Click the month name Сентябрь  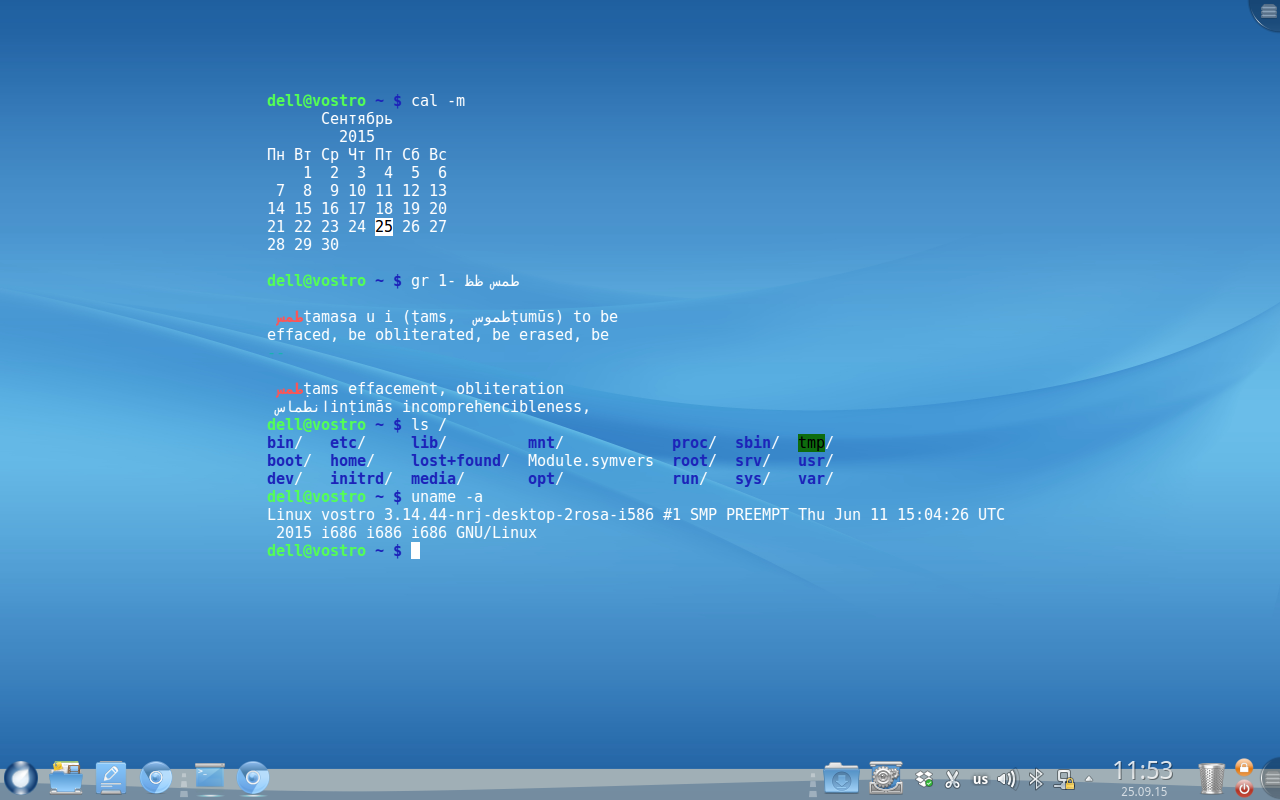pos(357,119)
